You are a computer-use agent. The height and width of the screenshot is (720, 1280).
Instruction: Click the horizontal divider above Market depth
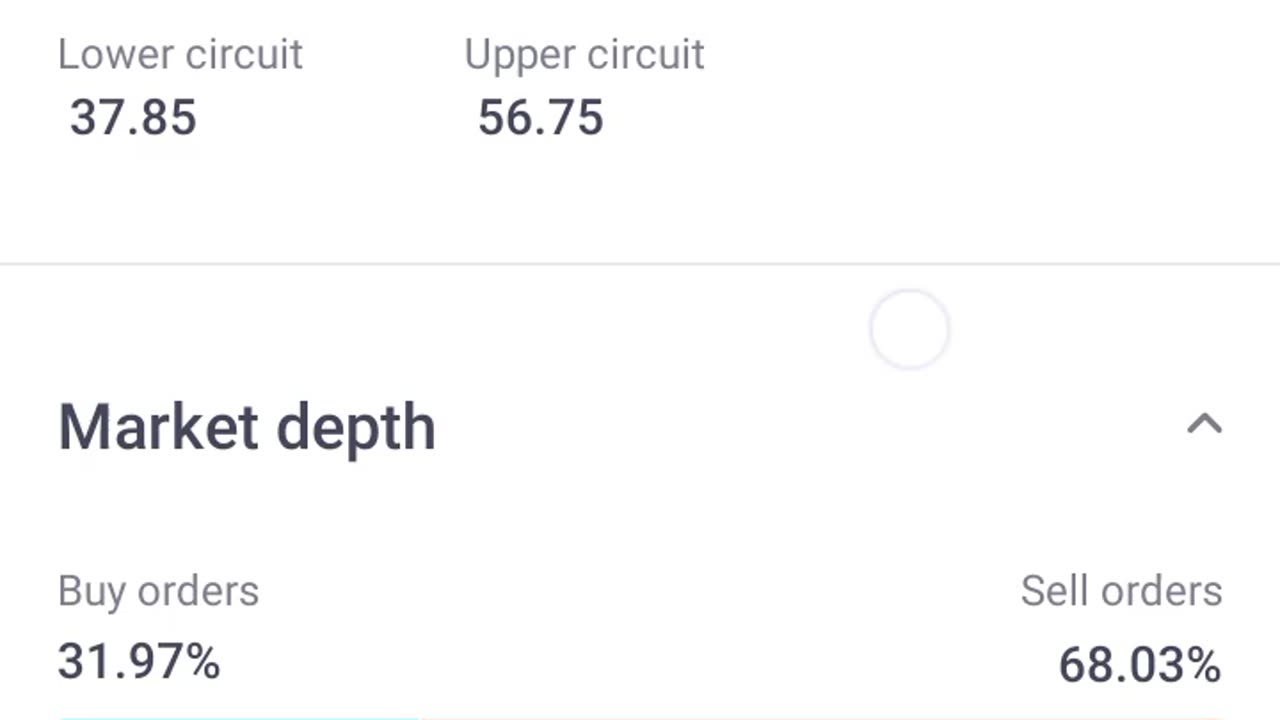coord(640,264)
